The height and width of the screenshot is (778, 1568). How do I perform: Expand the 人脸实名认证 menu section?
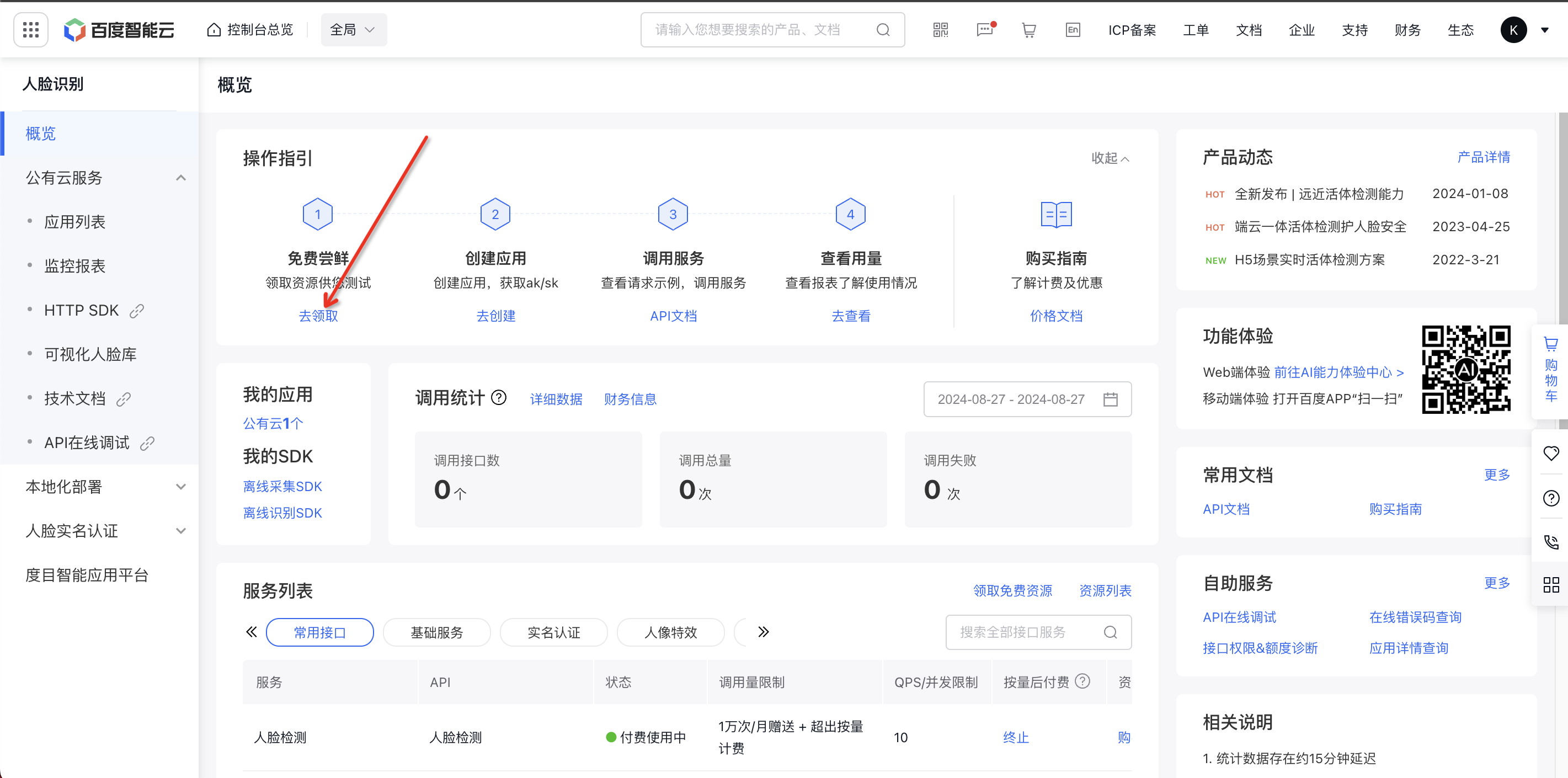click(181, 531)
